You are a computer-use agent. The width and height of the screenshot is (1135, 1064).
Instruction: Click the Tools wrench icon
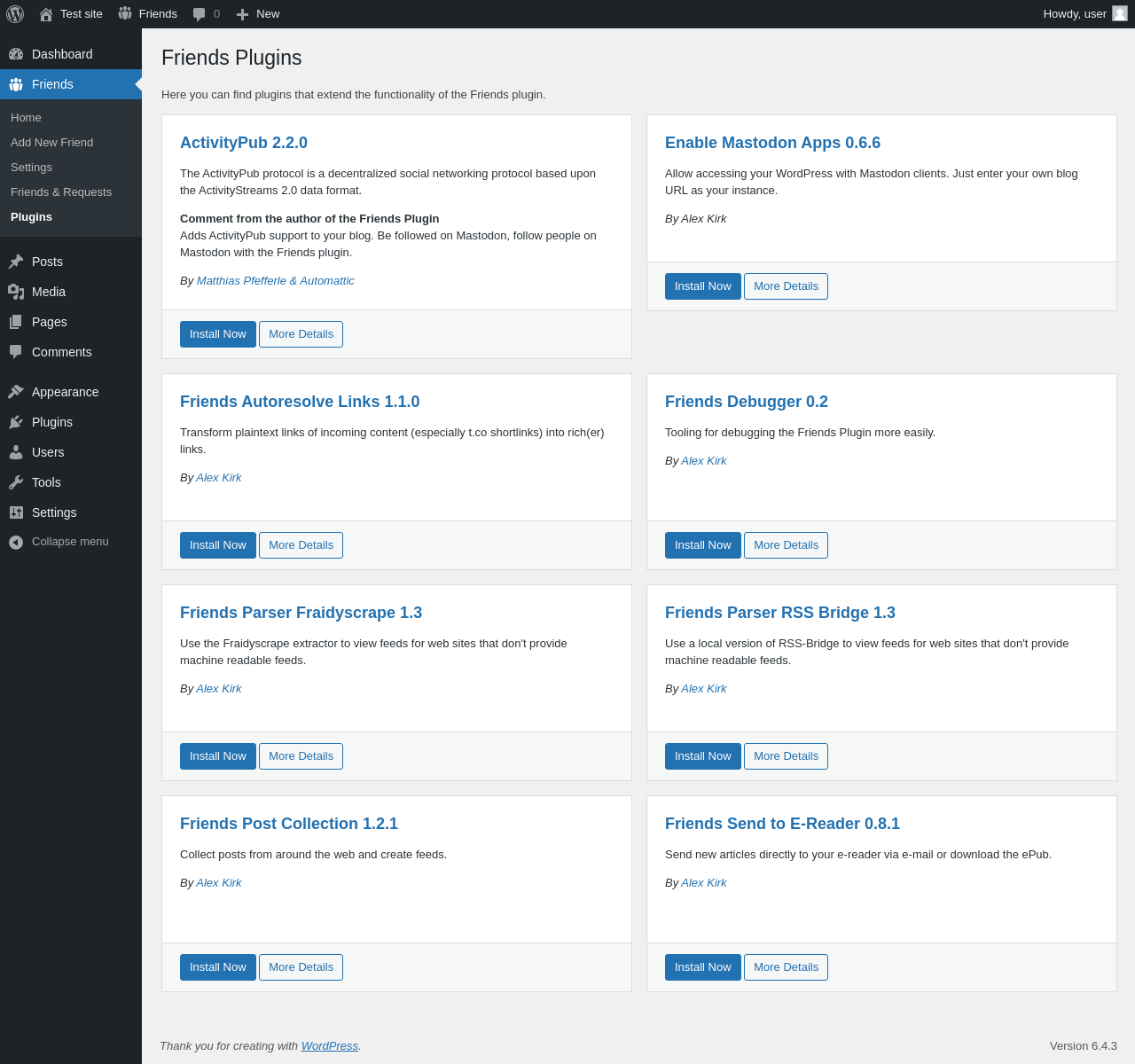(x=16, y=482)
